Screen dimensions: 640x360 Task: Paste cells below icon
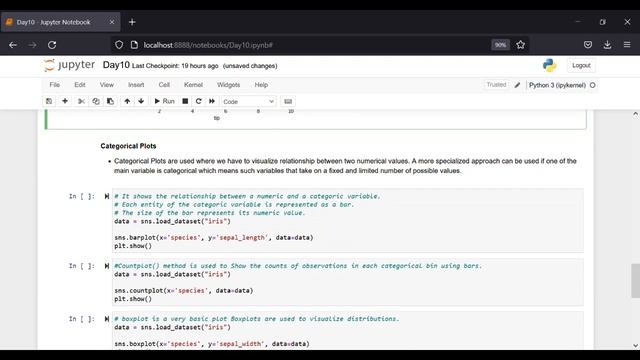[110, 101]
